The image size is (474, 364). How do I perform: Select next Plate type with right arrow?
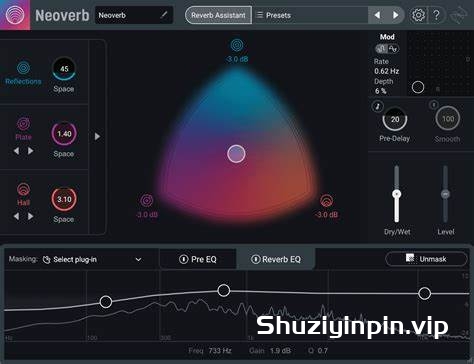coord(31,151)
